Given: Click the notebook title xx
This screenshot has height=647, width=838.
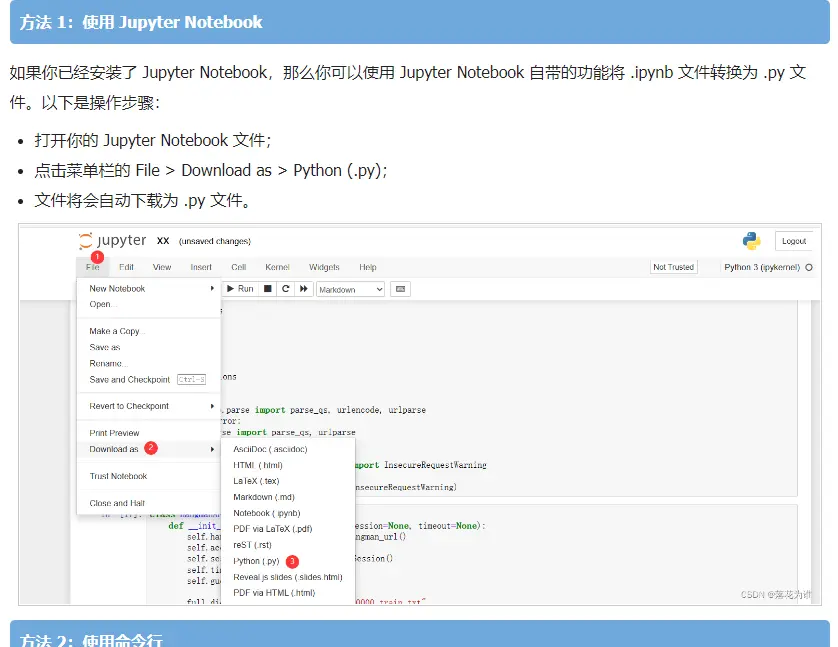Looking at the screenshot, I should (x=163, y=241).
